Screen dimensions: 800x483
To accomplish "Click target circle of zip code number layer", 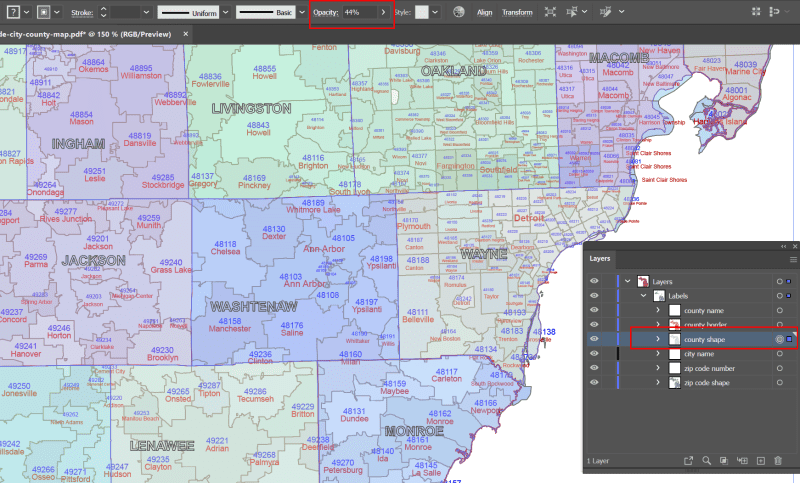I will [x=779, y=368].
